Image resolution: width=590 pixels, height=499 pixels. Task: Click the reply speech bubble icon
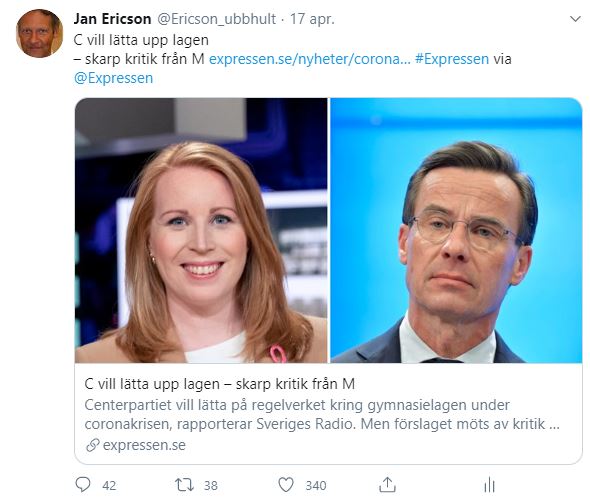[83, 484]
